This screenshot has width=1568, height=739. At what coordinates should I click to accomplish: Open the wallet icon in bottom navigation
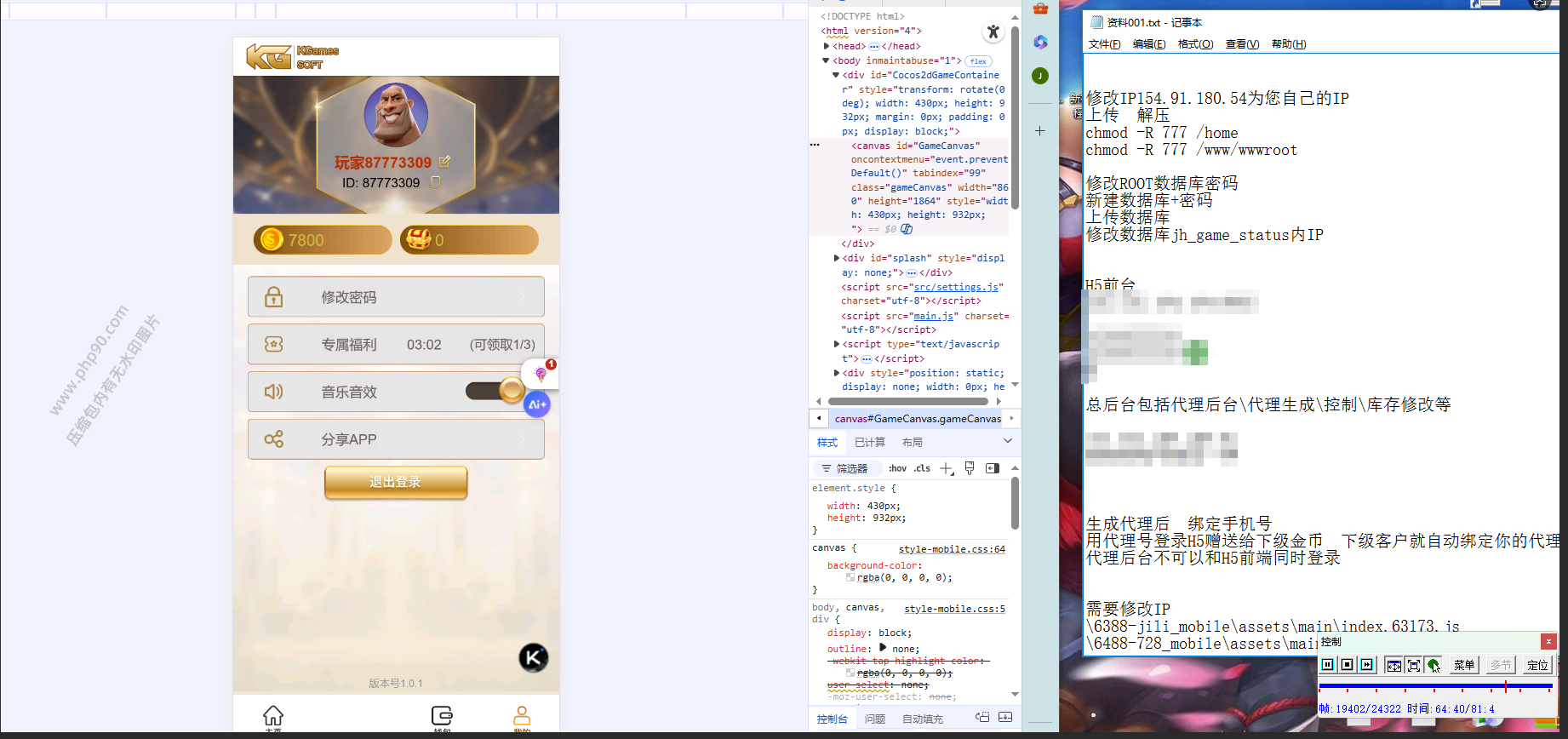(x=442, y=716)
